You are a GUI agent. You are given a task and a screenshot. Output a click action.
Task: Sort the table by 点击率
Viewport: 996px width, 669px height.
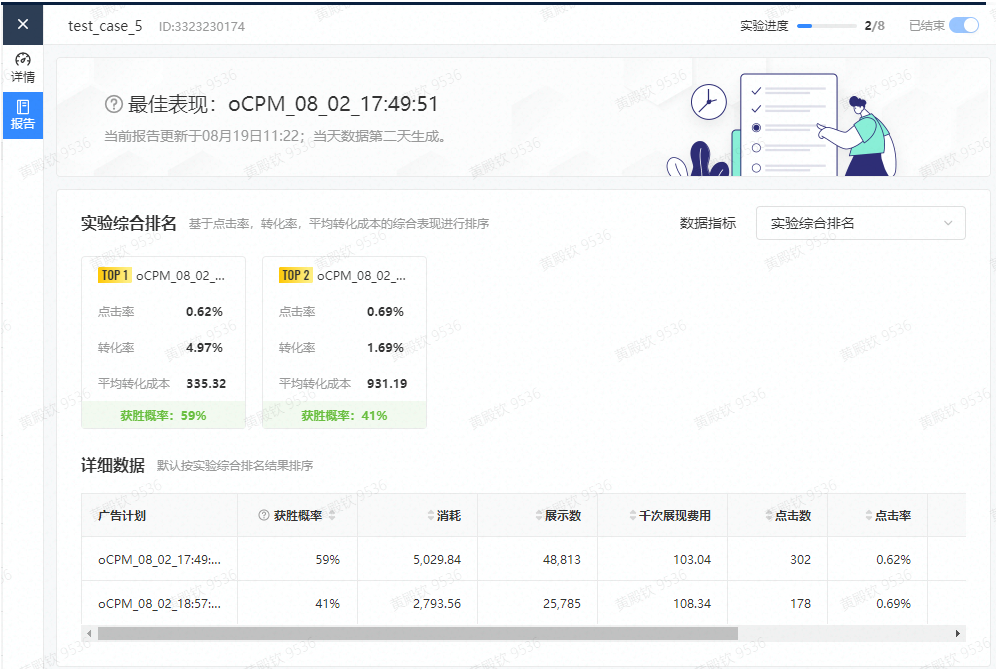click(869, 515)
